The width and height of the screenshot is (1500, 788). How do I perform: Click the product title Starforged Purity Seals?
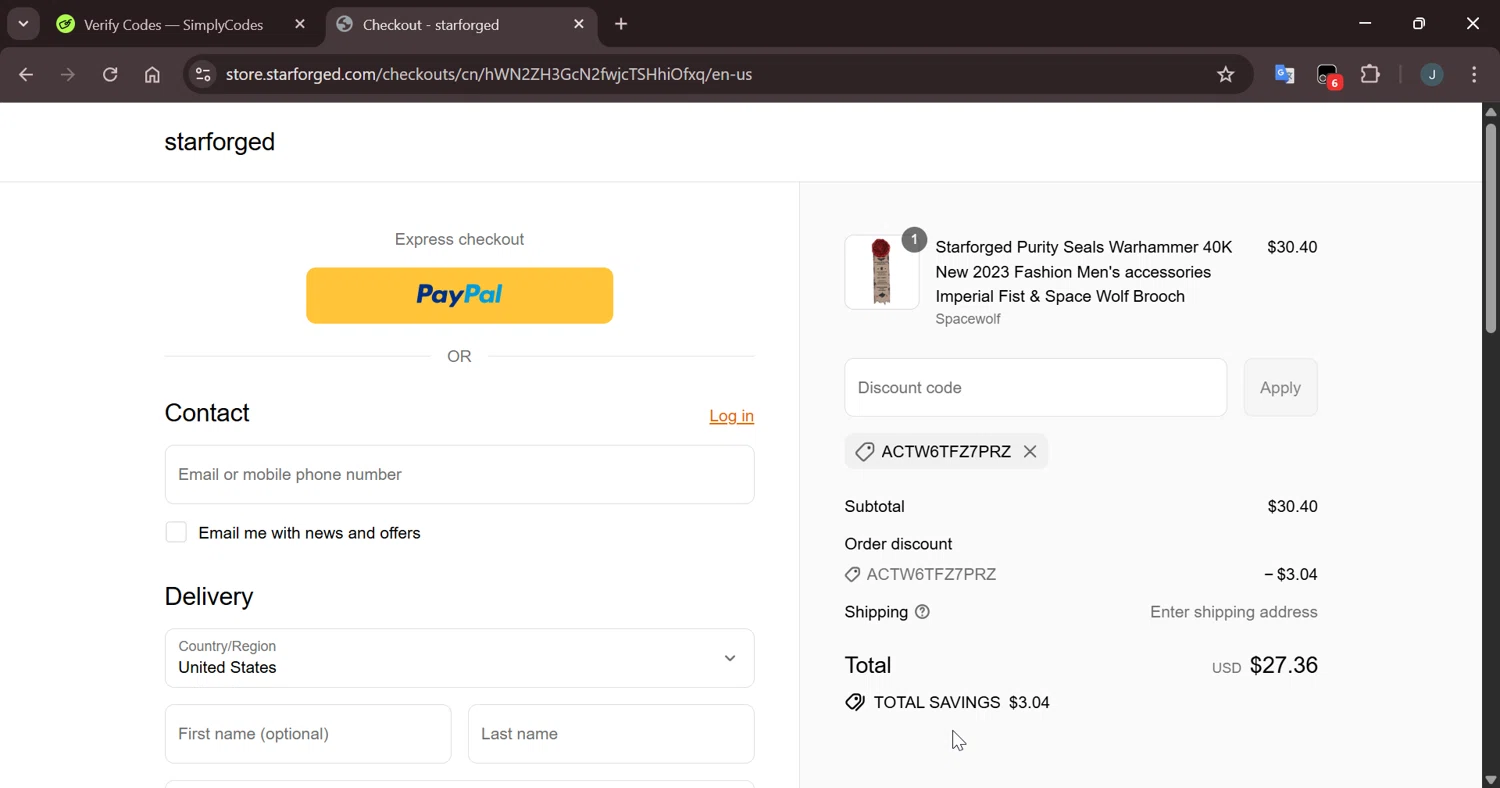[x=1084, y=272]
